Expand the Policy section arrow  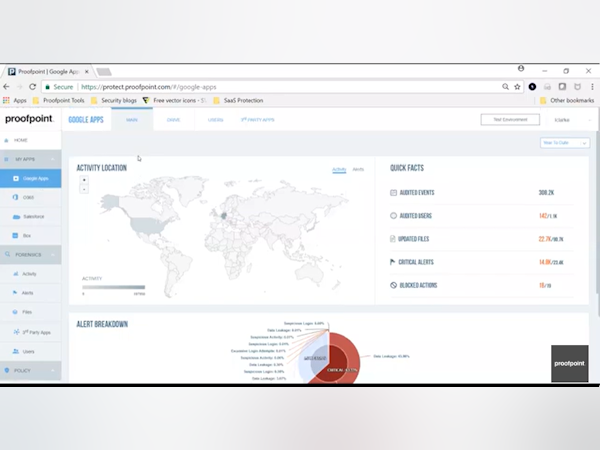tap(53, 370)
